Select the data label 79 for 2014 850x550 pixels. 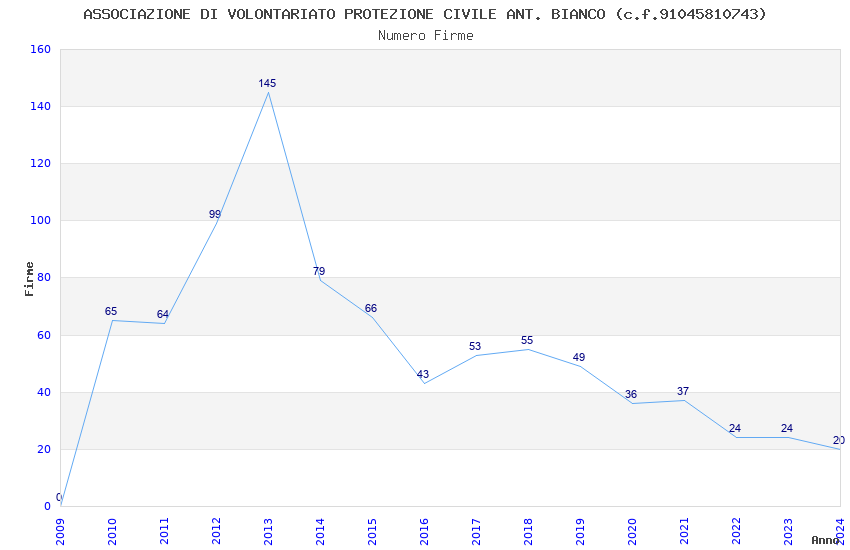pyautogui.click(x=319, y=271)
